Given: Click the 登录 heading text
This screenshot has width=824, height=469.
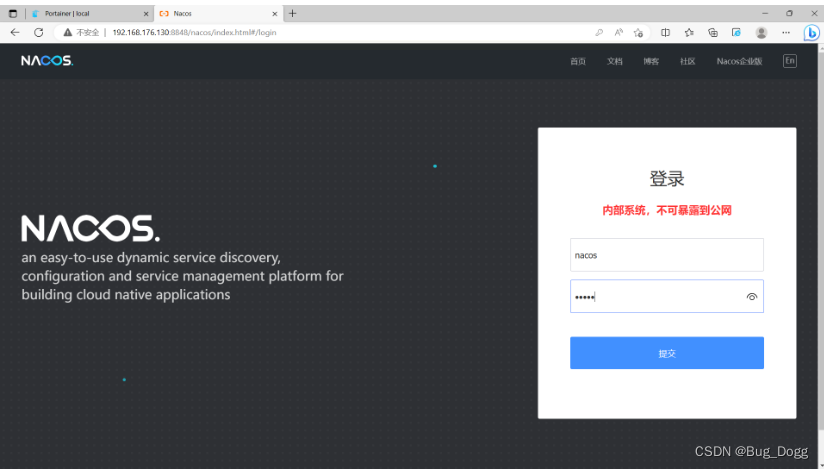Looking at the screenshot, I should 667,179.
